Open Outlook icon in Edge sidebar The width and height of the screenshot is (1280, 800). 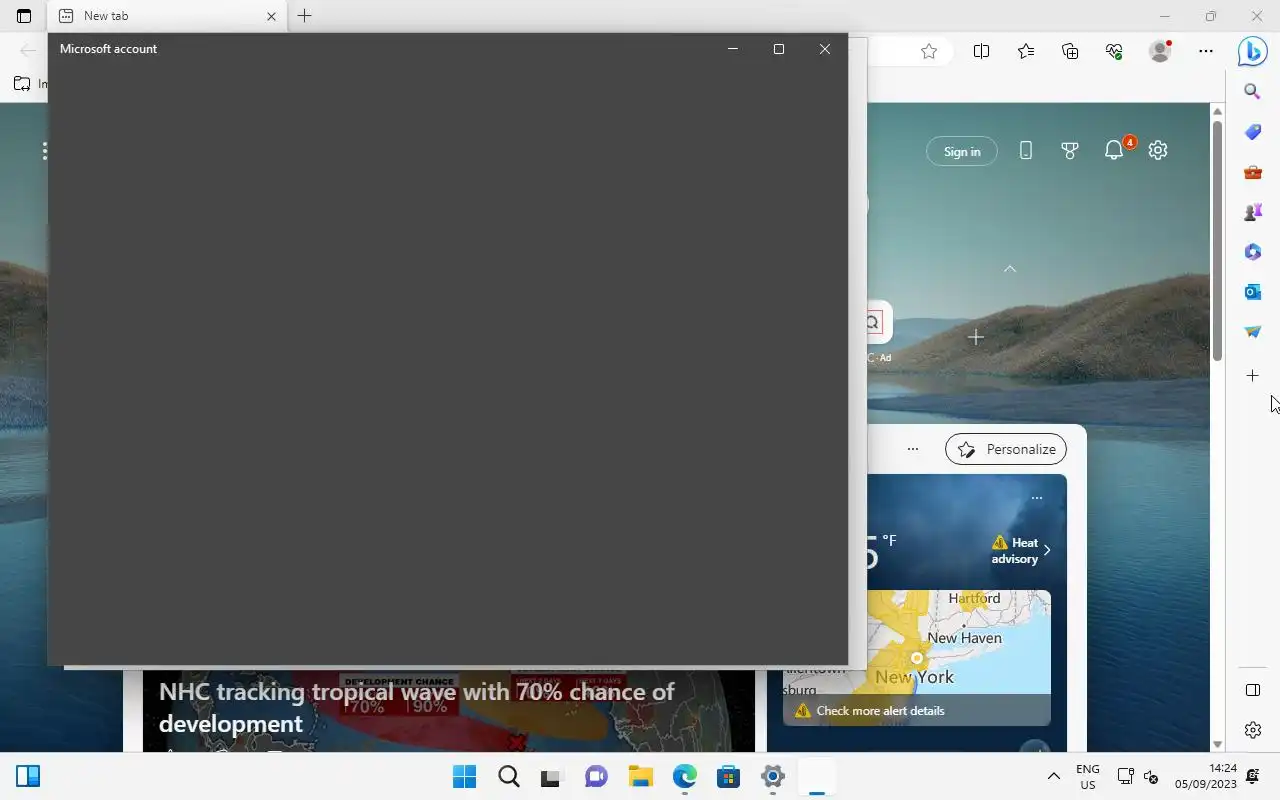pyautogui.click(x=1252, y=292)
